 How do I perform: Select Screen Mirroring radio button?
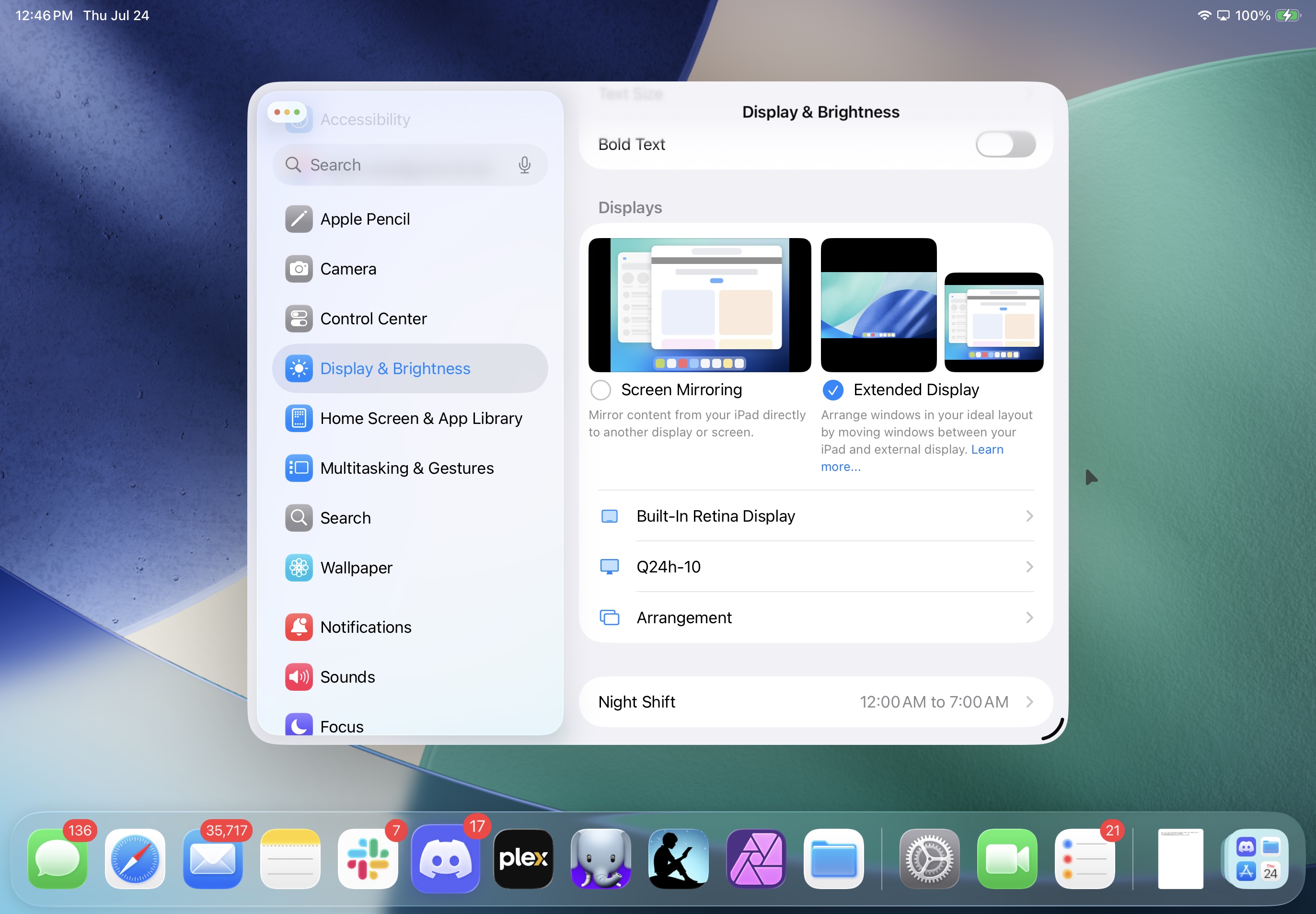(600, 390)
